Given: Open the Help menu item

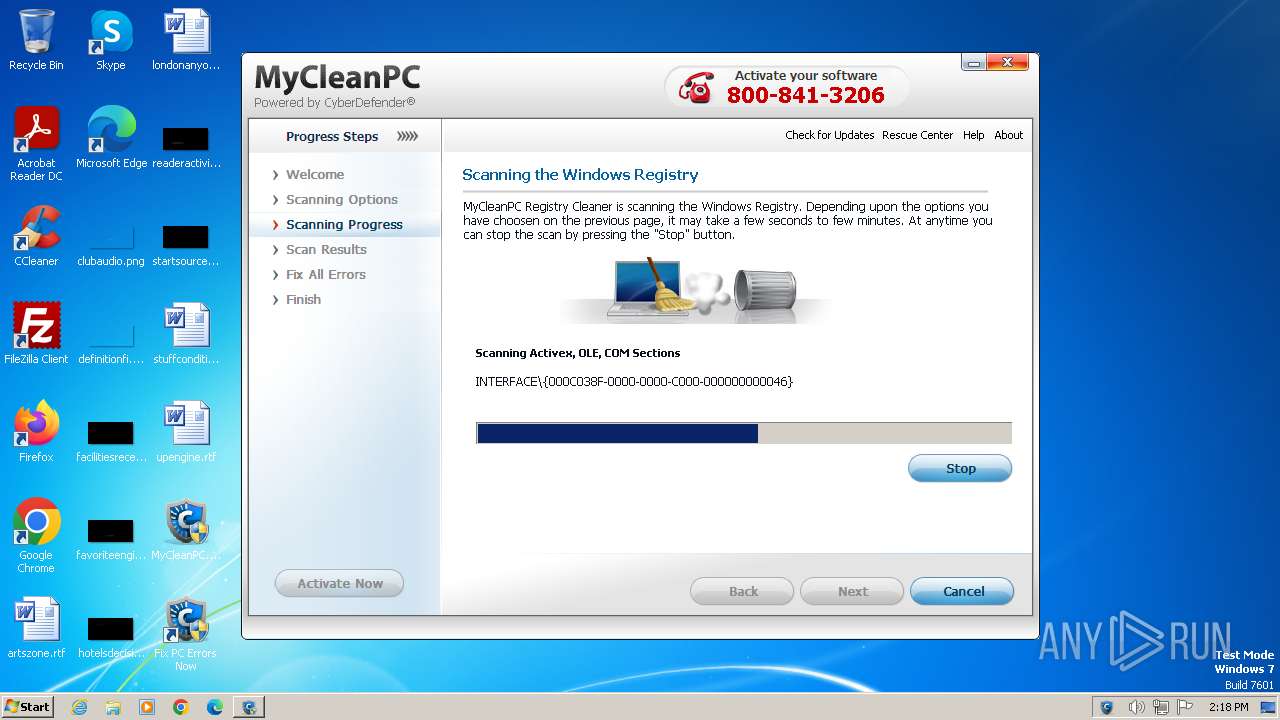Looking at the screenshot, I should tap(973, 135).
